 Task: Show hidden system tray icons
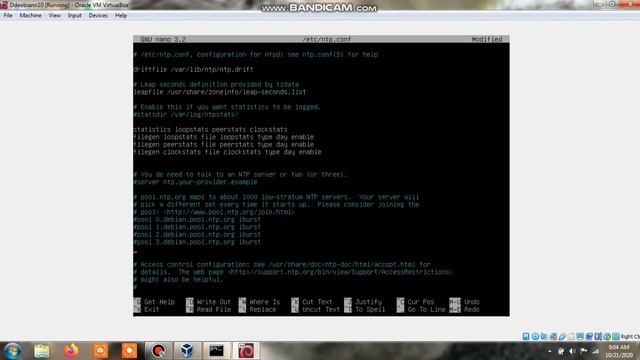(x=549, y=351)
